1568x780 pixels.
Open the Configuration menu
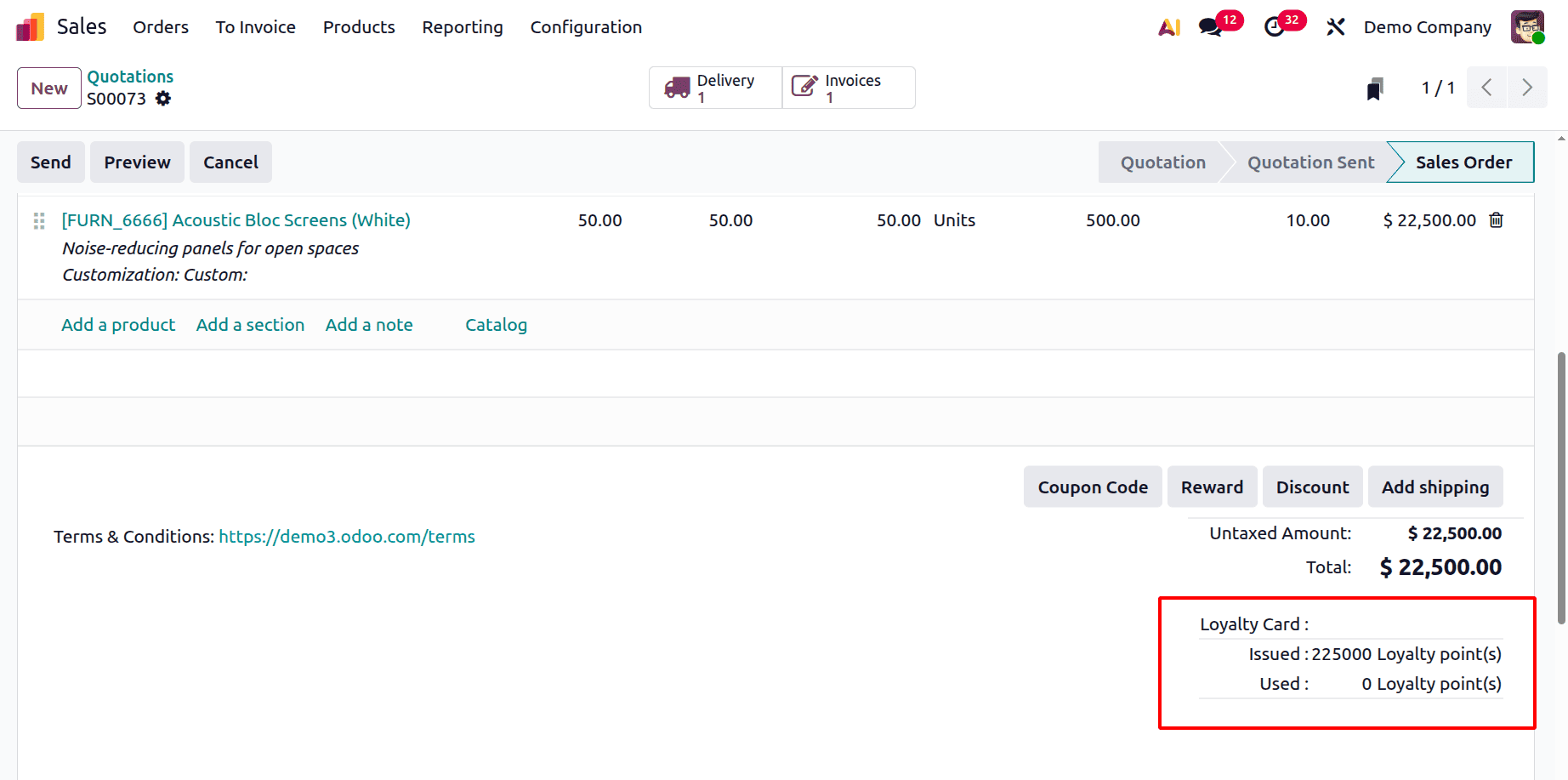coord(585,27)
